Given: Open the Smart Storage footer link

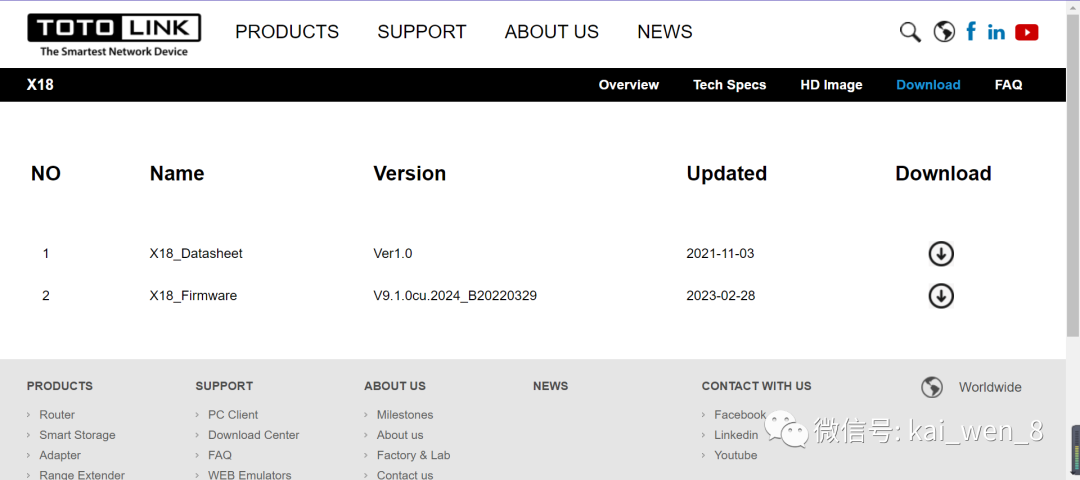Looking at the screenshot, I should (x=77, y=435).
